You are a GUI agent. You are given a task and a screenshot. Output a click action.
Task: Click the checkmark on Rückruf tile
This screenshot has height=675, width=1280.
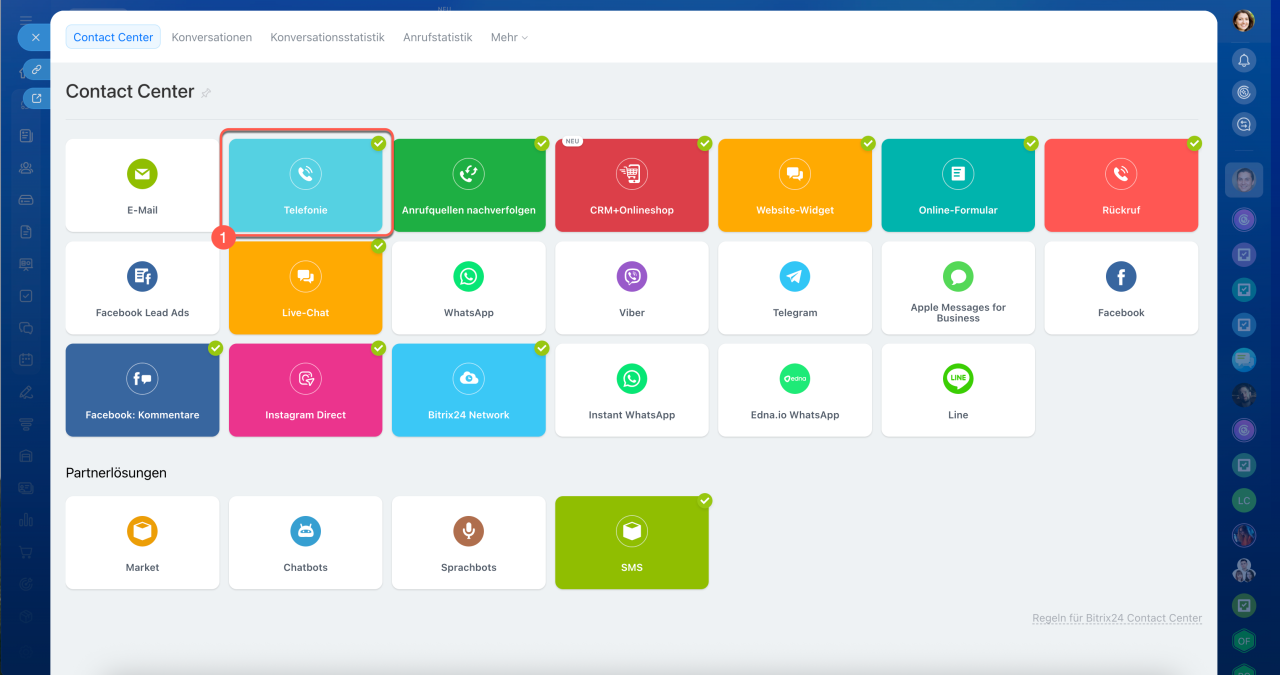1194,144
